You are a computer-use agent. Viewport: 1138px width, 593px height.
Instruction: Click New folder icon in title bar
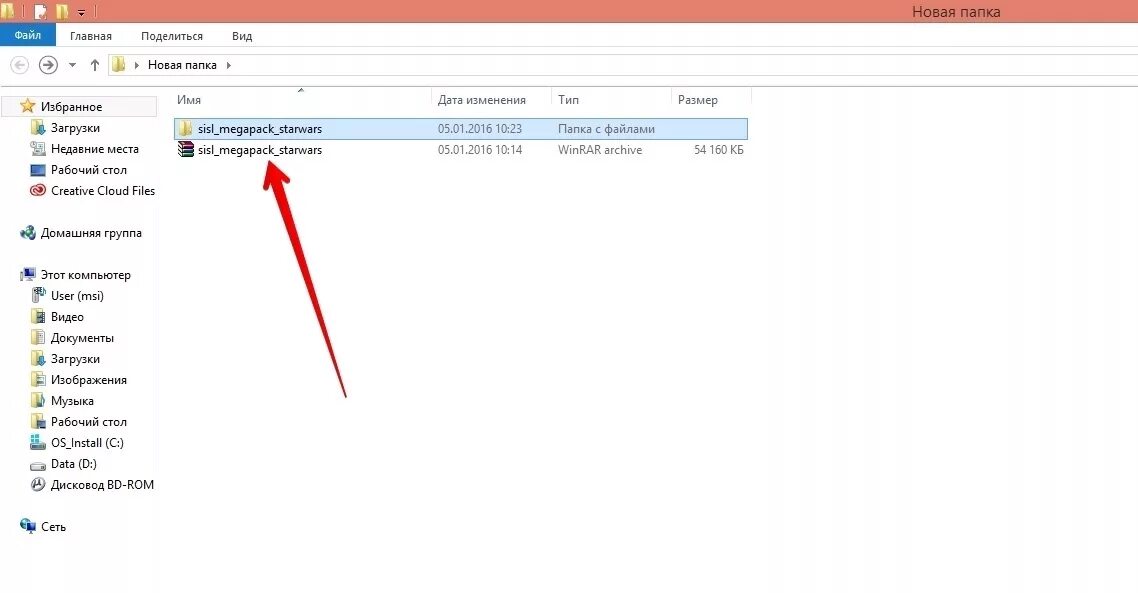(62, 12)
